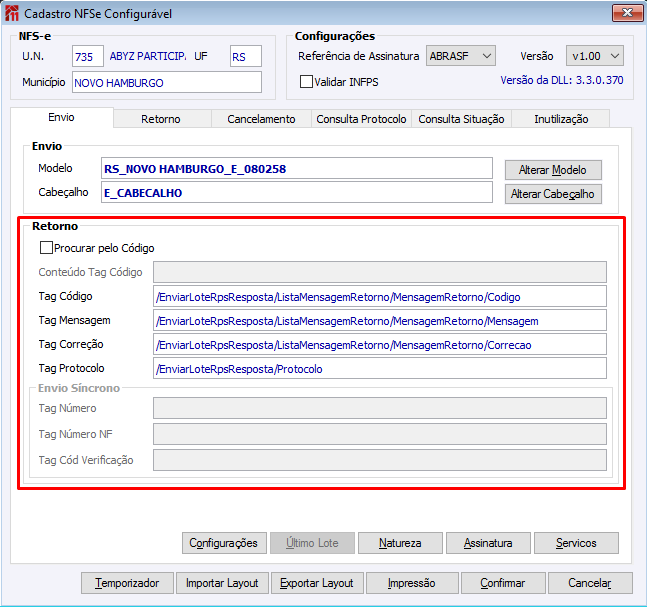Viewport: 647px width, 607px height.
Task: Click the Servicos button
Action: pos(576,543)
